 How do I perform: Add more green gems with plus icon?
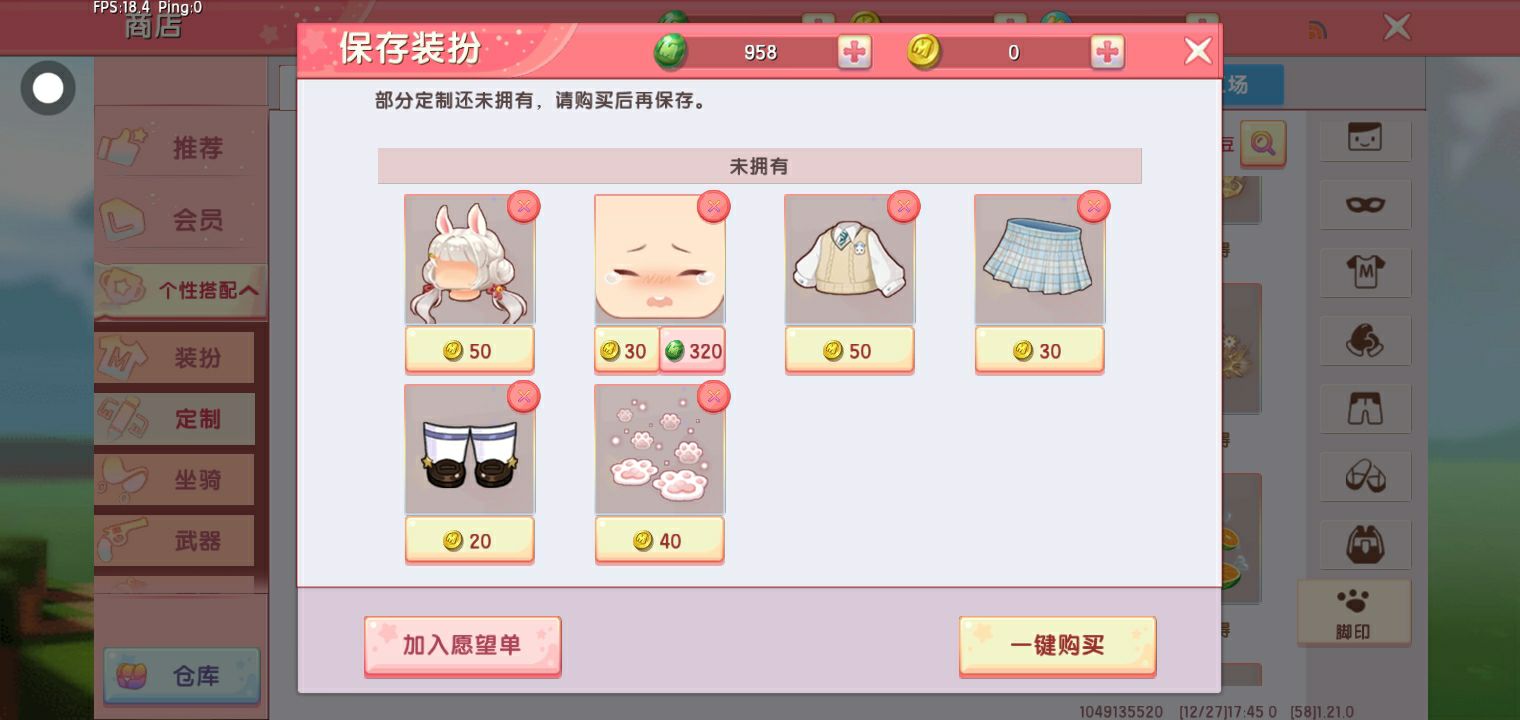coord(854,52)
